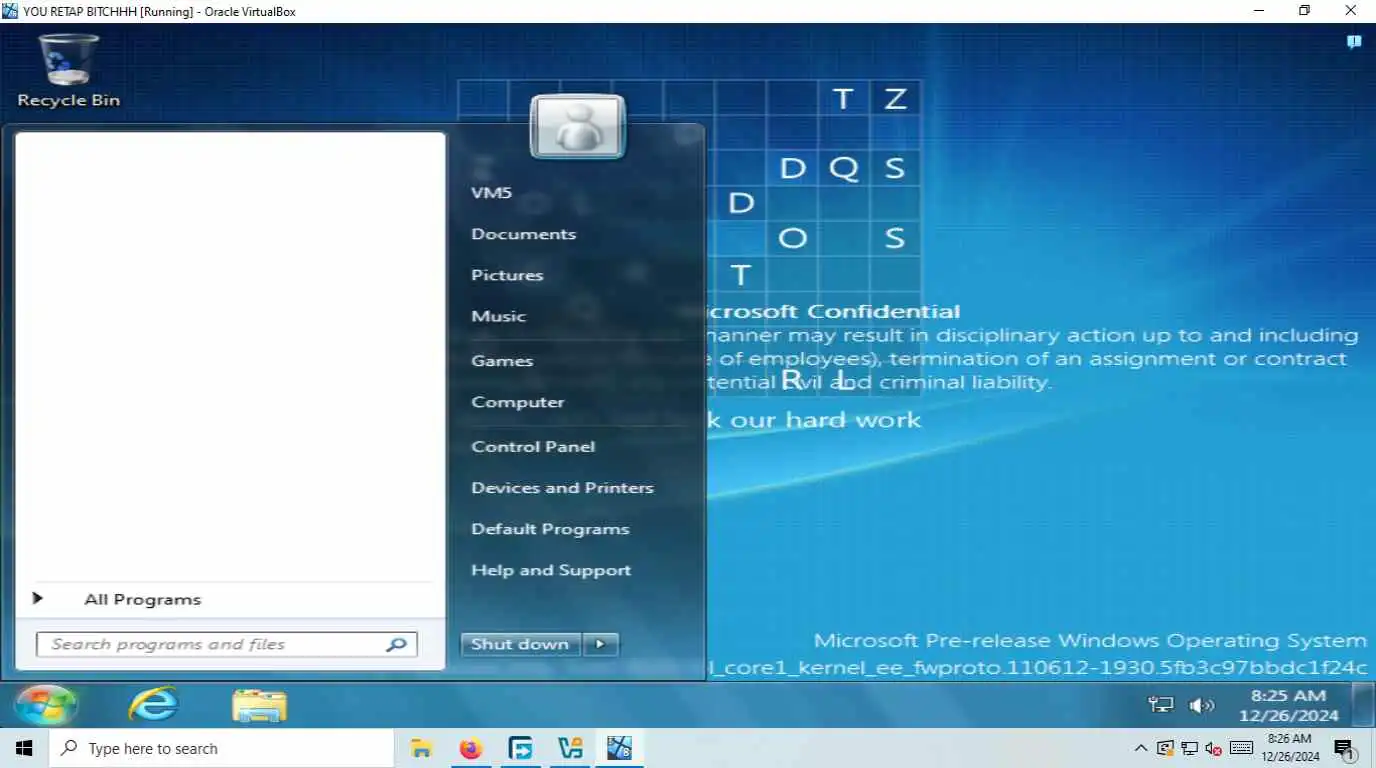
Task: Focus Search programs and files field
Action: 227,645
